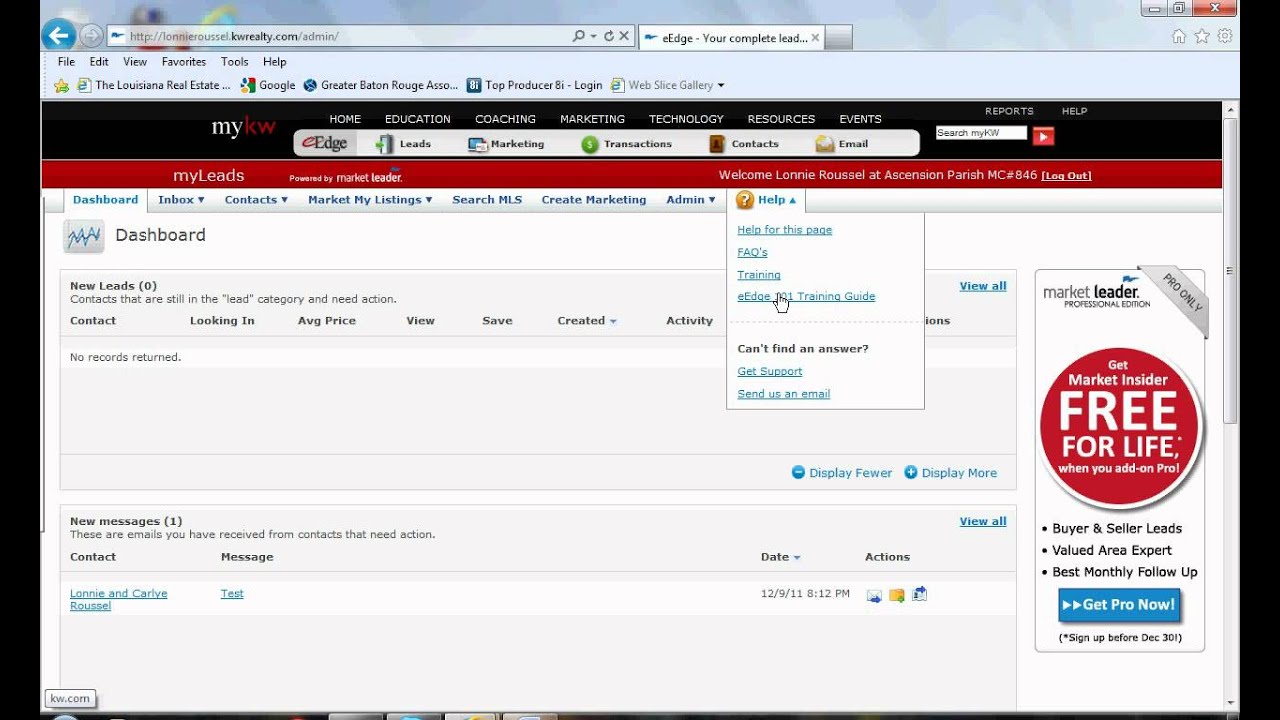The width and height of the screenshot is (1280, 720).
Task: Open the Leads section icon
Action: pos(384,144)
